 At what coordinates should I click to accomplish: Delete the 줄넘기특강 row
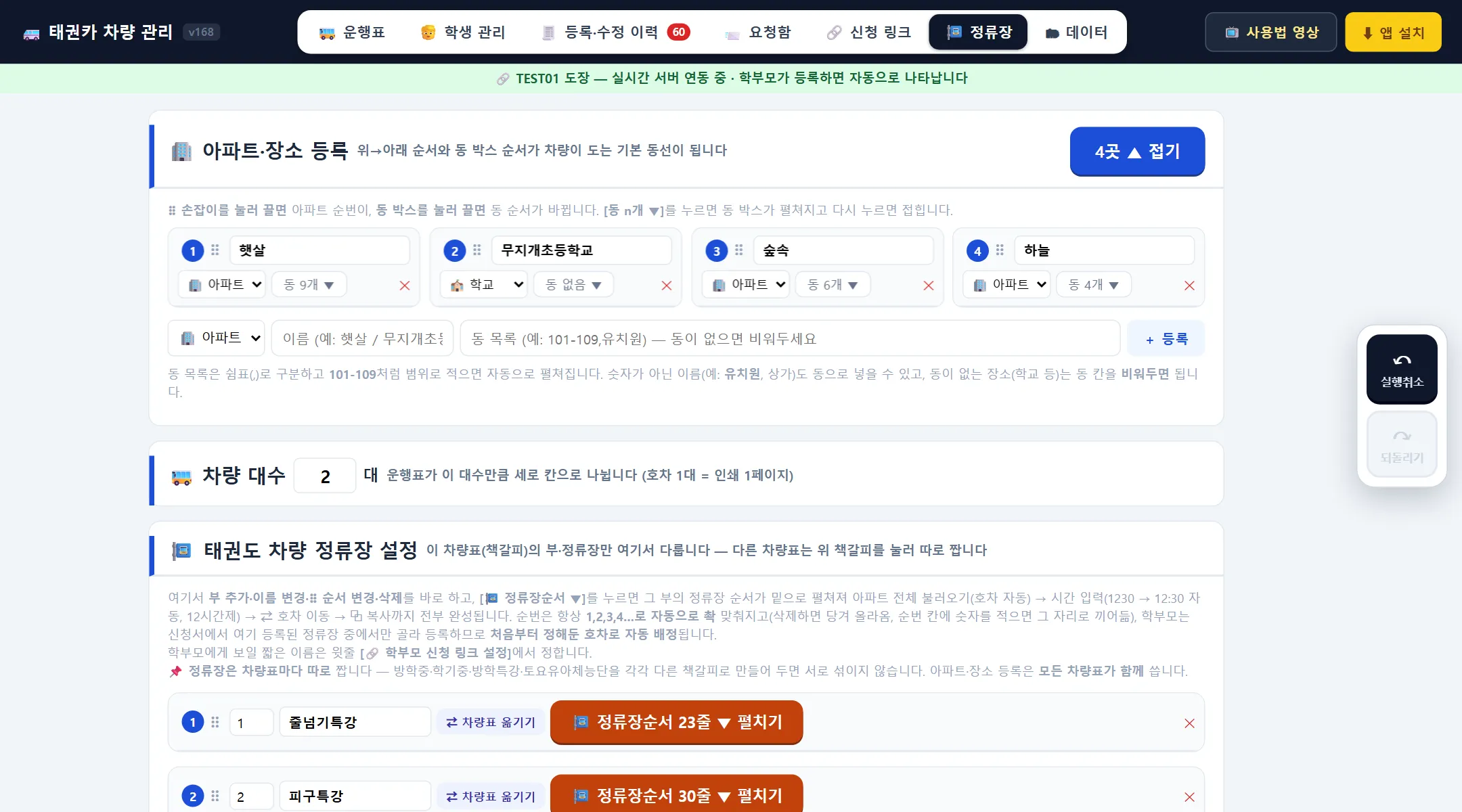click(x=1189, y=723)
